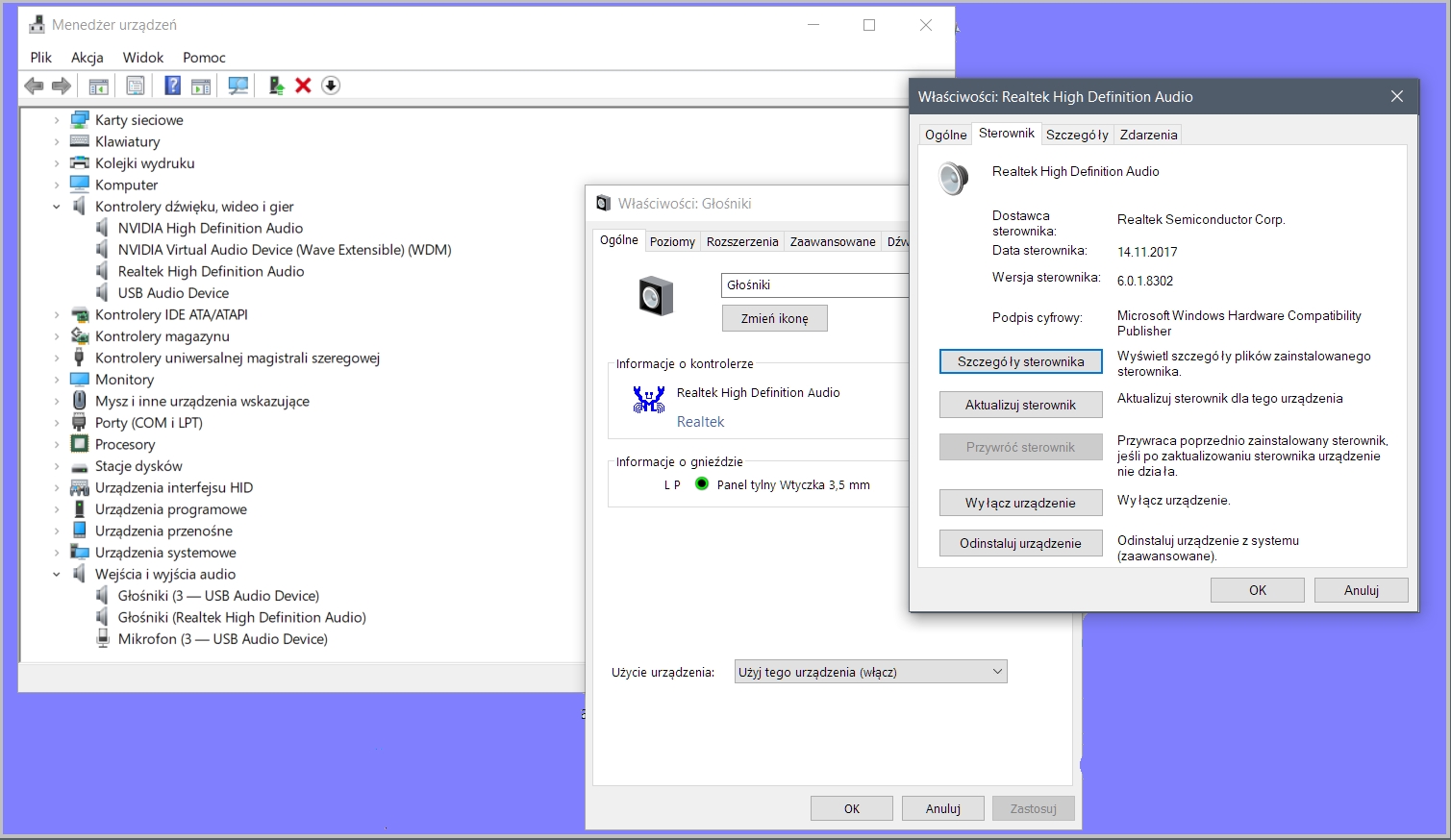Open the Akcja menu
Image resolution: width=1451 pixels, height=840 pixels.
click(x=87, y=58)
